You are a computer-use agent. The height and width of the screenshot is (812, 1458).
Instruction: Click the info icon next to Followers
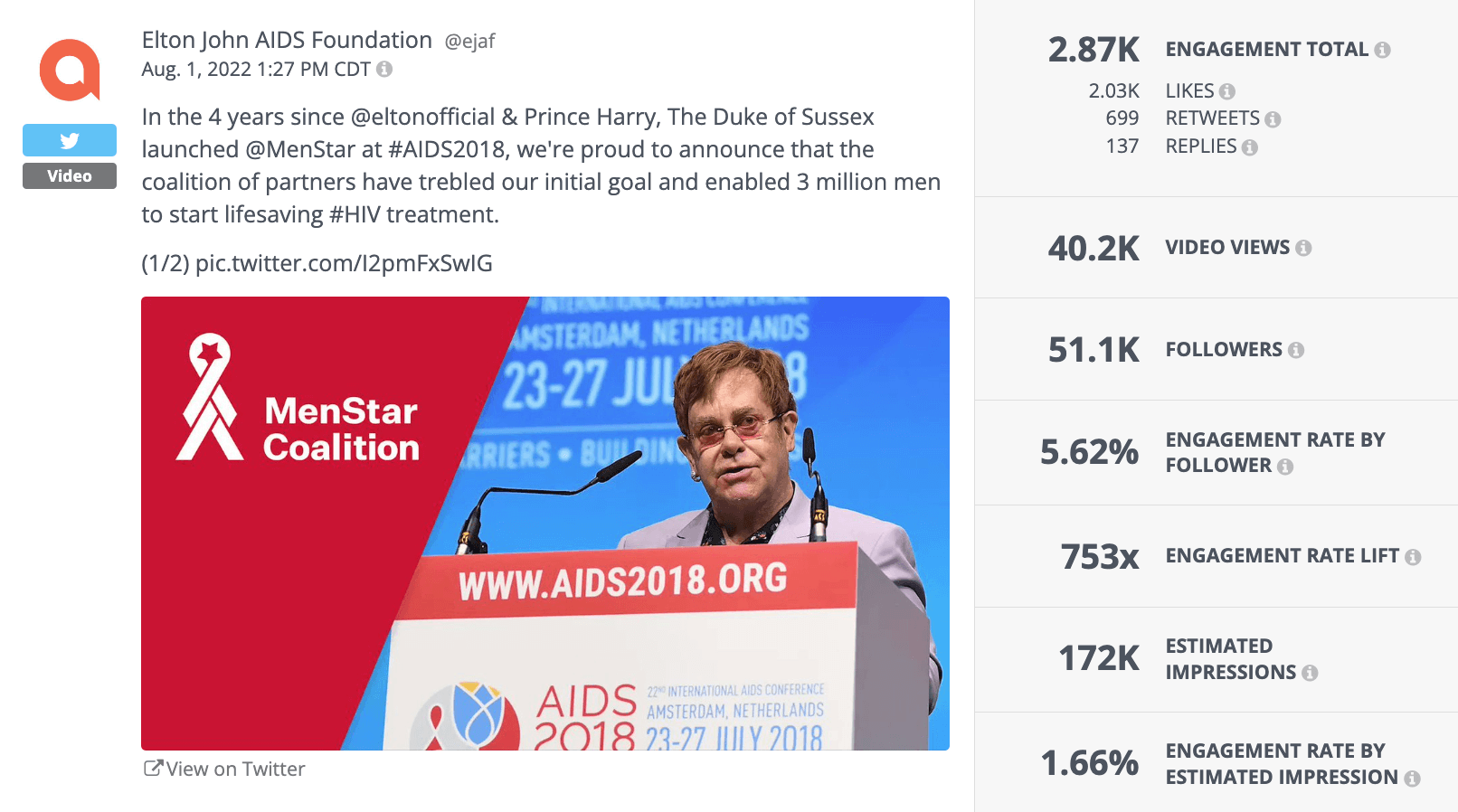[1296, 350]
